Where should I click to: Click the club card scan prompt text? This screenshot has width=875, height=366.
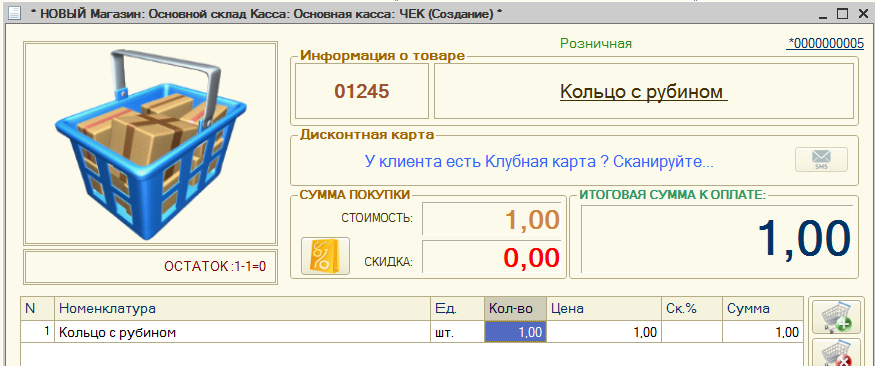(539, 162)
